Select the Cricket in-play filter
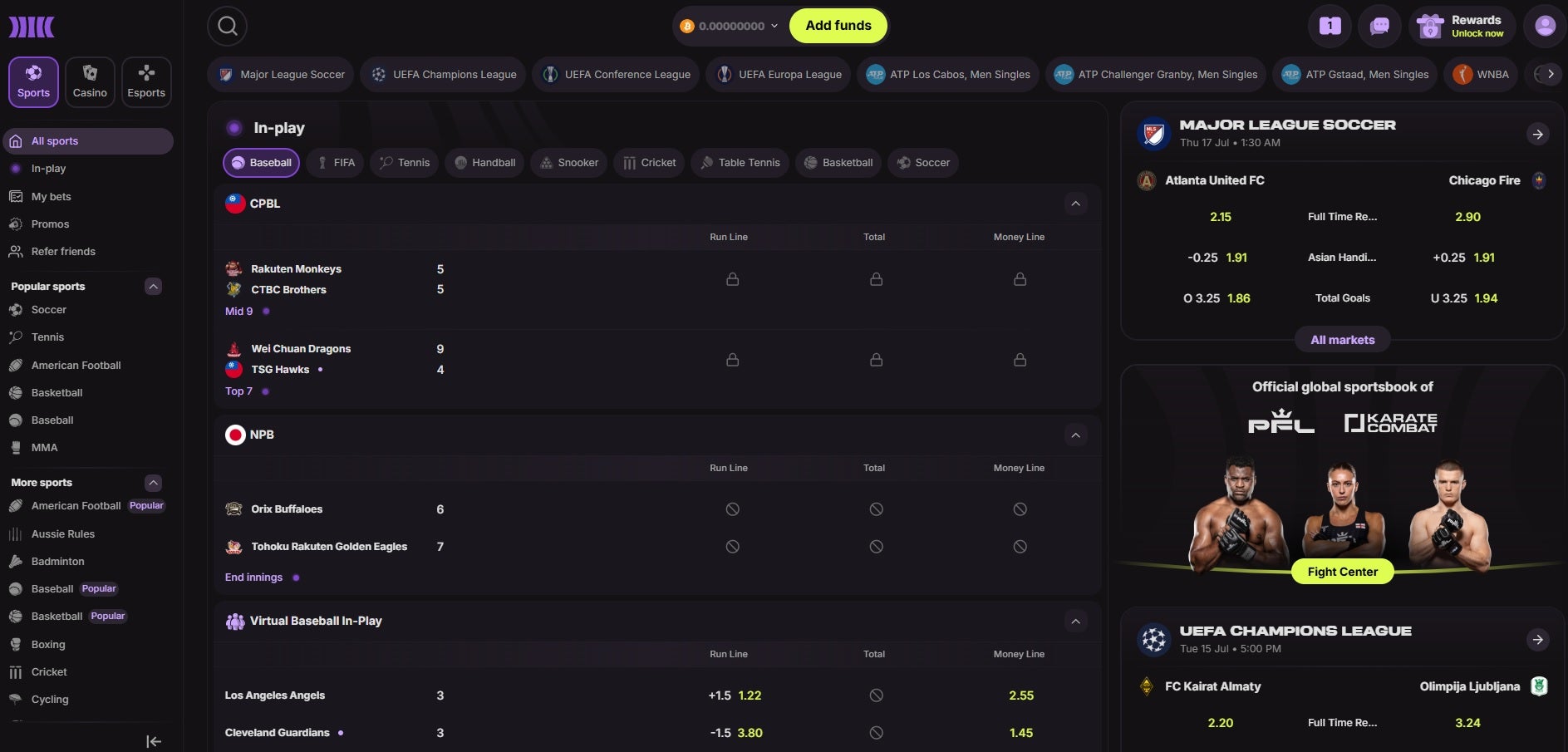This screenshot has width=1568, height=752. pos(649,163)
